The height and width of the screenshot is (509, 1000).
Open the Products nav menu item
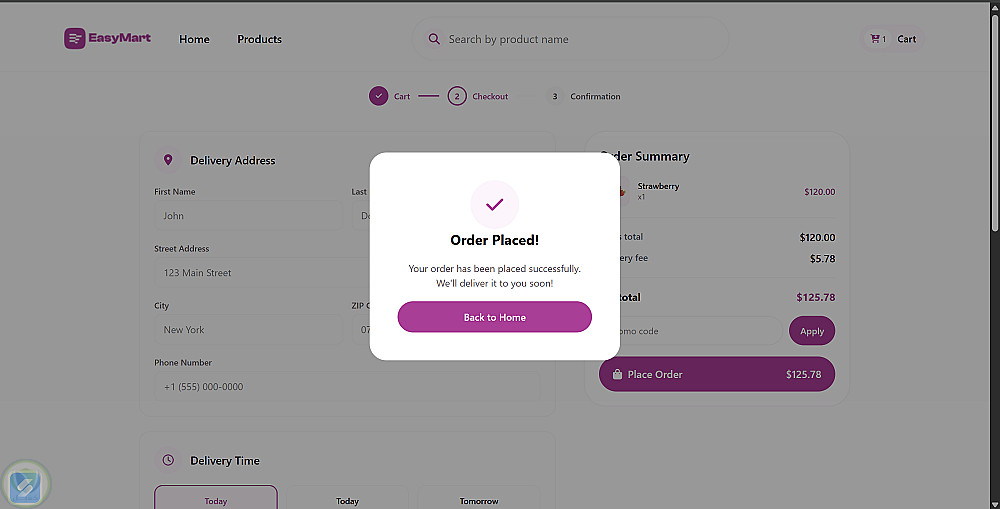[x=259, y=39]
